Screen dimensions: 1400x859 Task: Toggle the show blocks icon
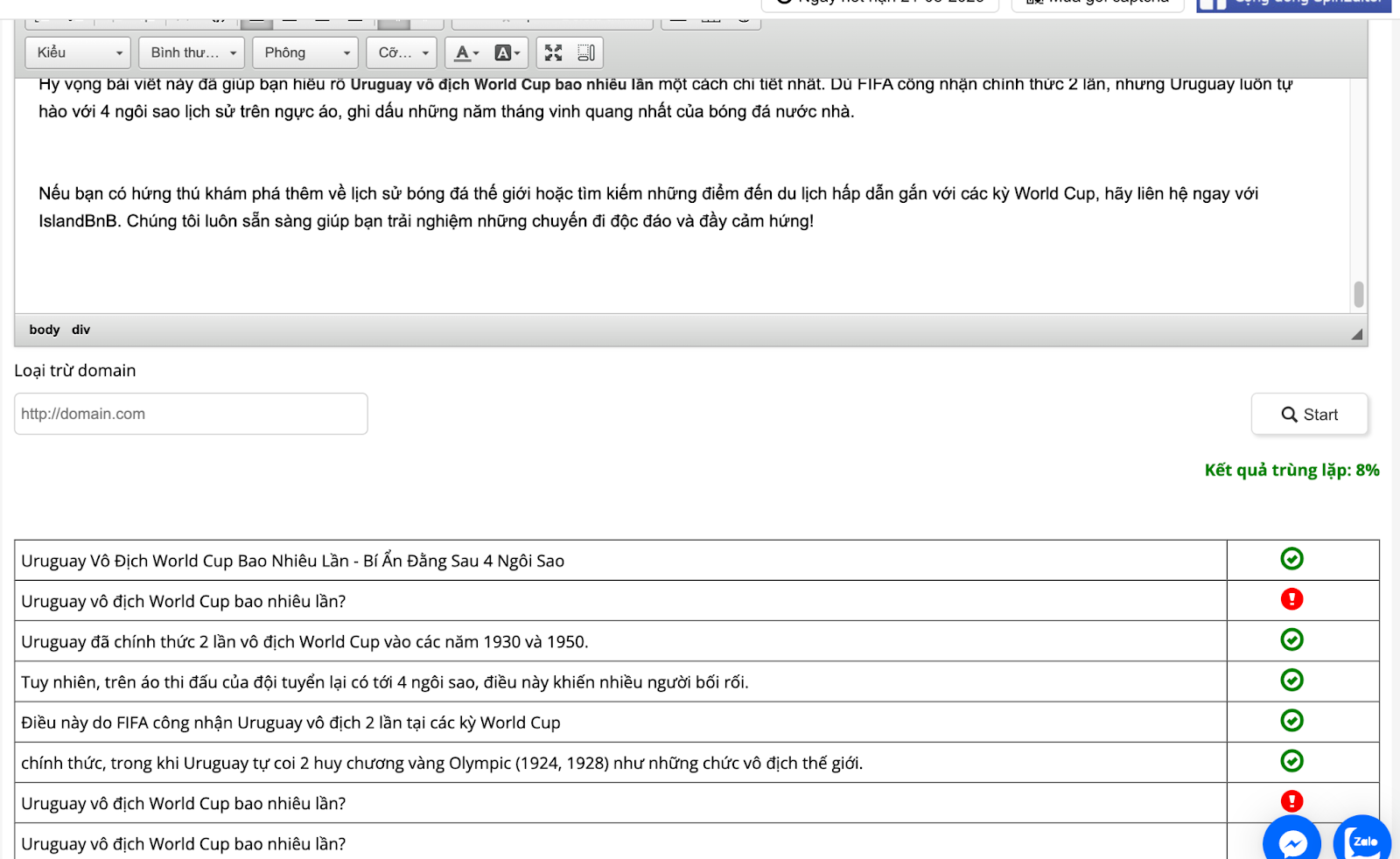click(x=586, y=53)
